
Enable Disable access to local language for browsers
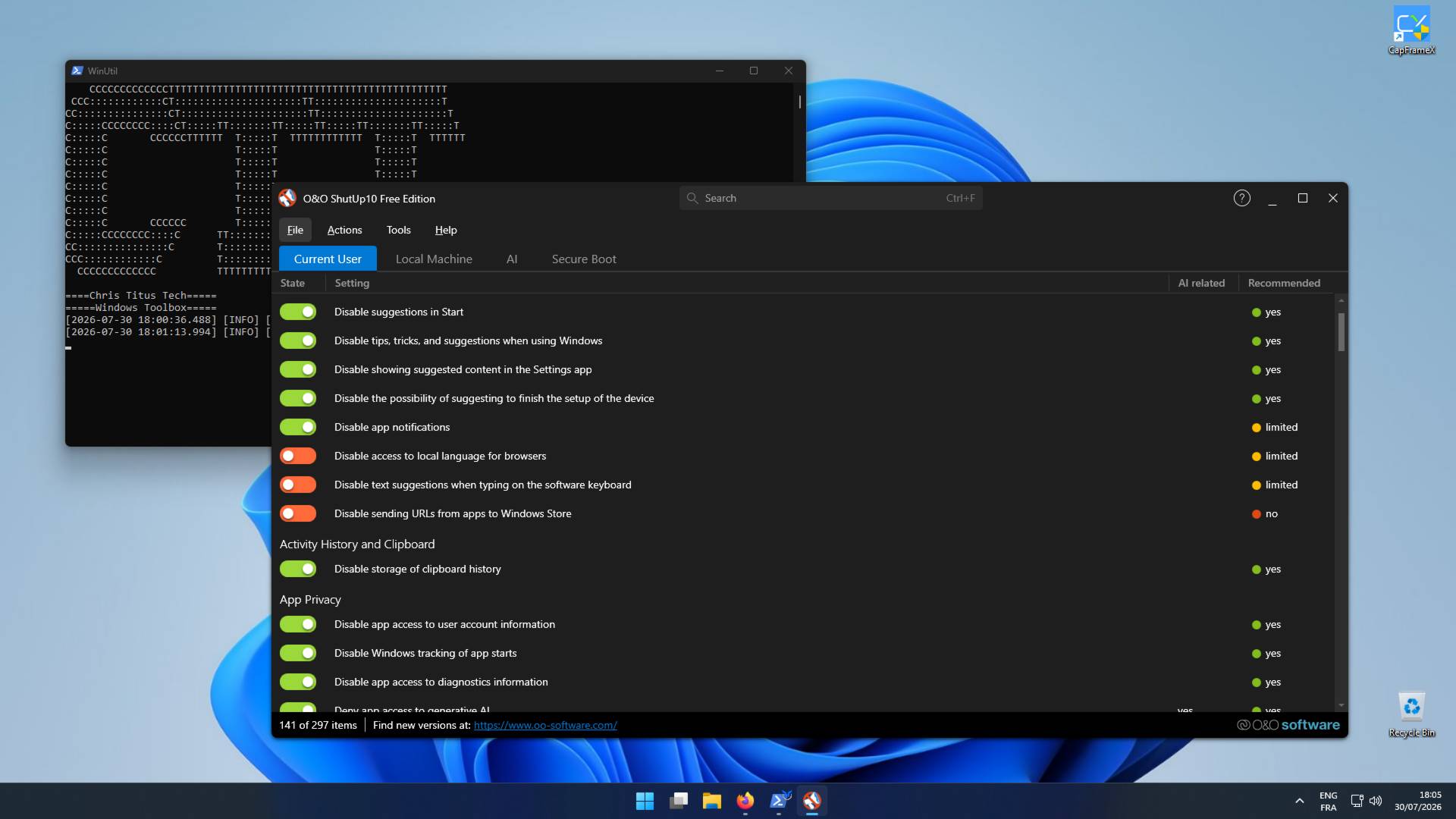coord(298,456)
